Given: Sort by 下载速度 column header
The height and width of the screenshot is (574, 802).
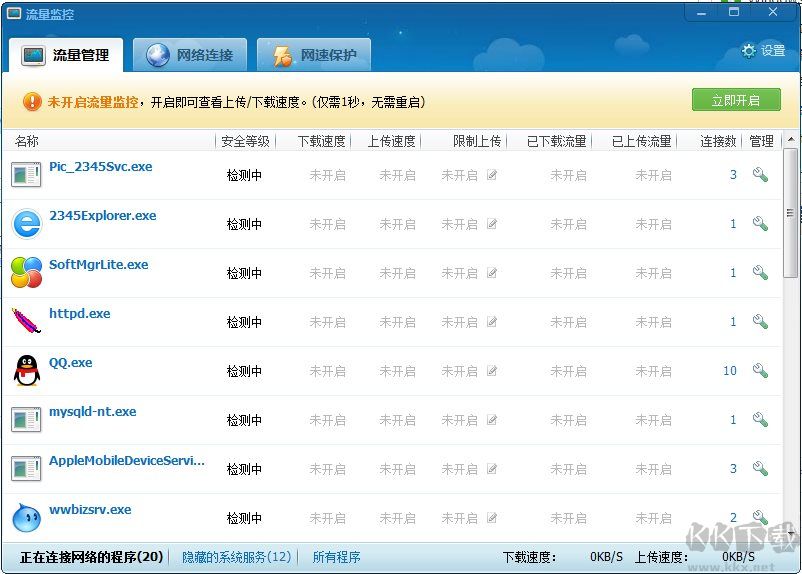Looking at the screenshot, I should (x=321, y=141).
